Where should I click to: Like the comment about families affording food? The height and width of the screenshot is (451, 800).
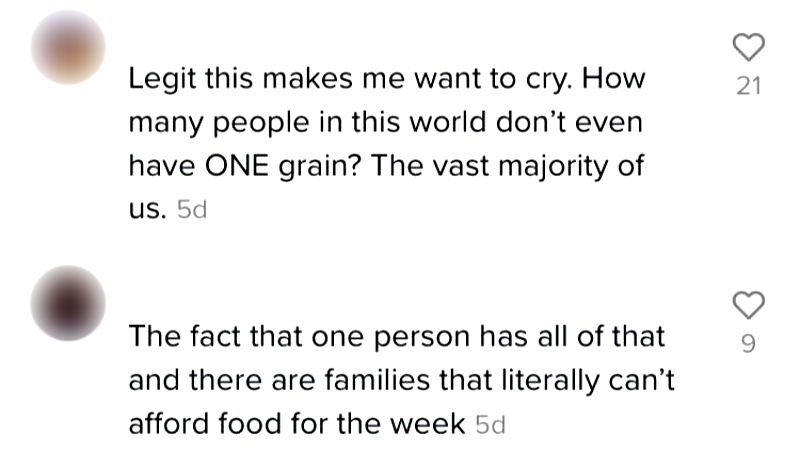pyautogui.click(x=748, y=305)
